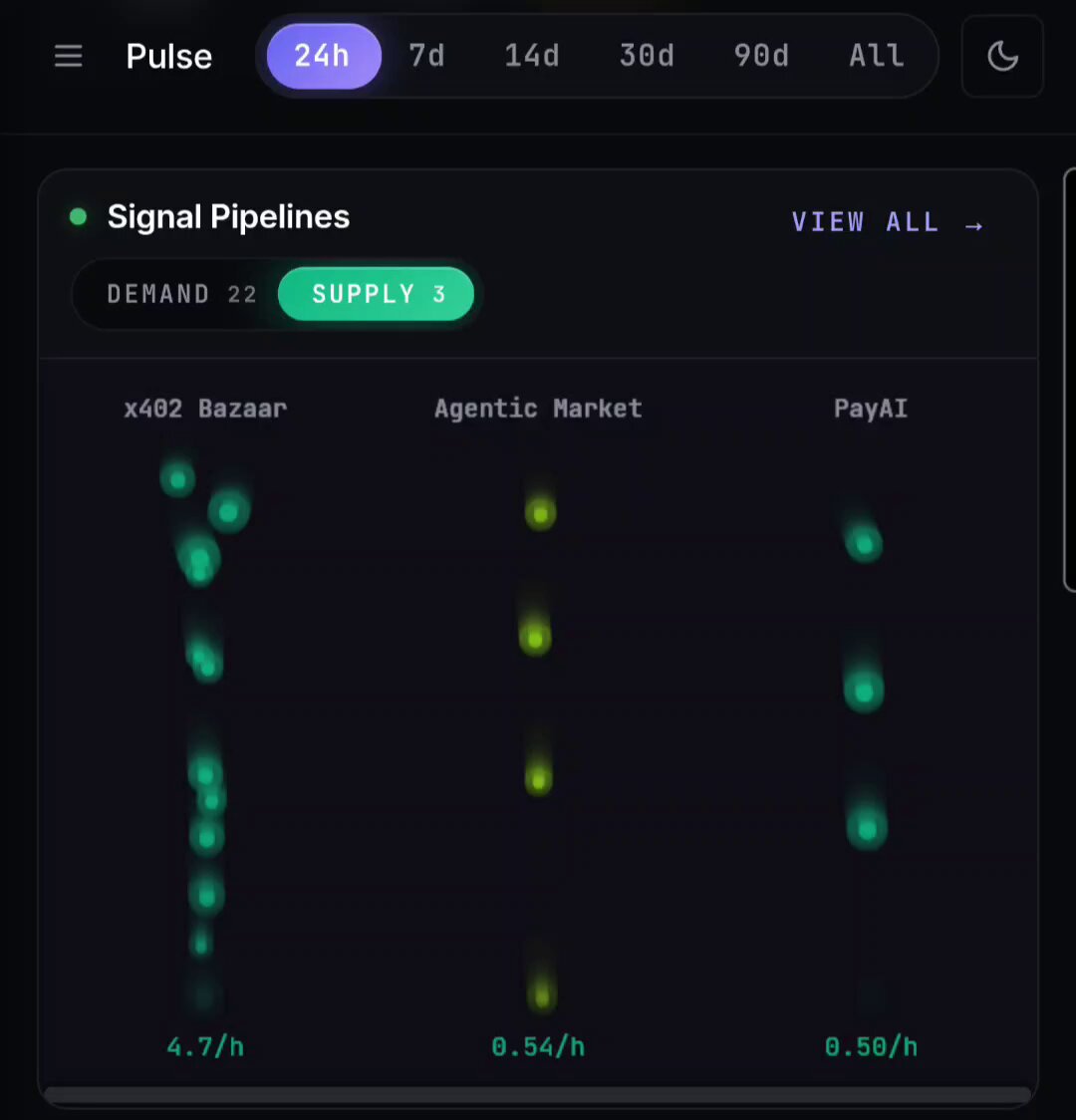Choose the 90d time range
The height and width of the screenshot is (1120, 1076).
(761, 56)
